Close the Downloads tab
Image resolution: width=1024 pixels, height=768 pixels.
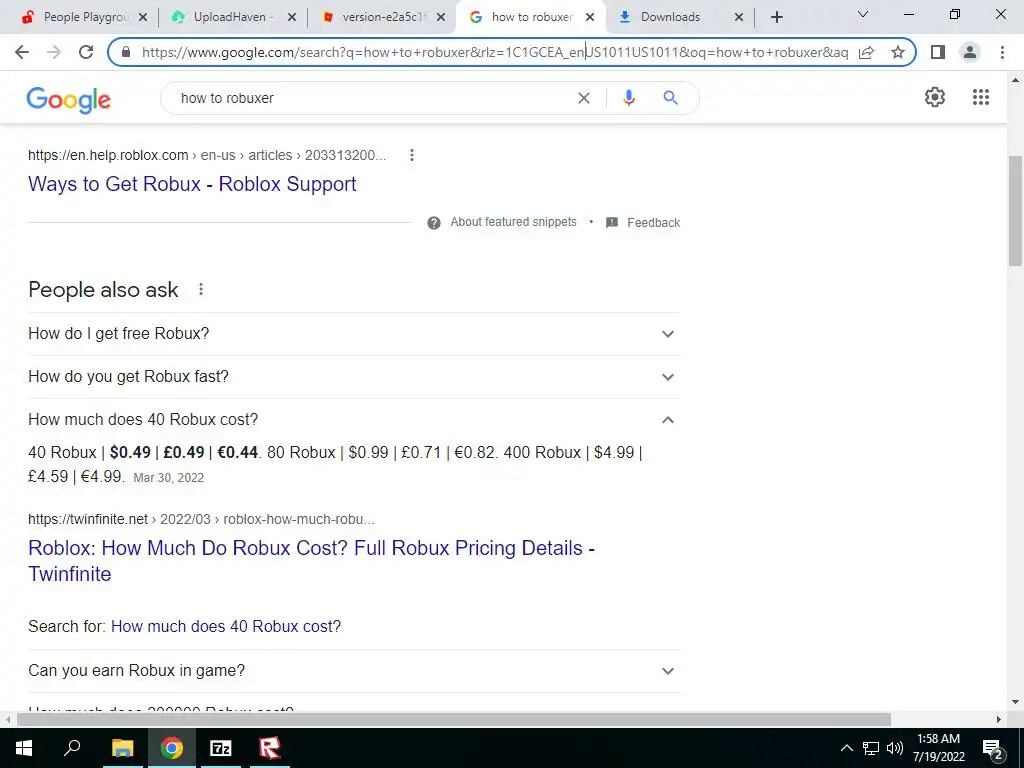[x=739, y=17]
